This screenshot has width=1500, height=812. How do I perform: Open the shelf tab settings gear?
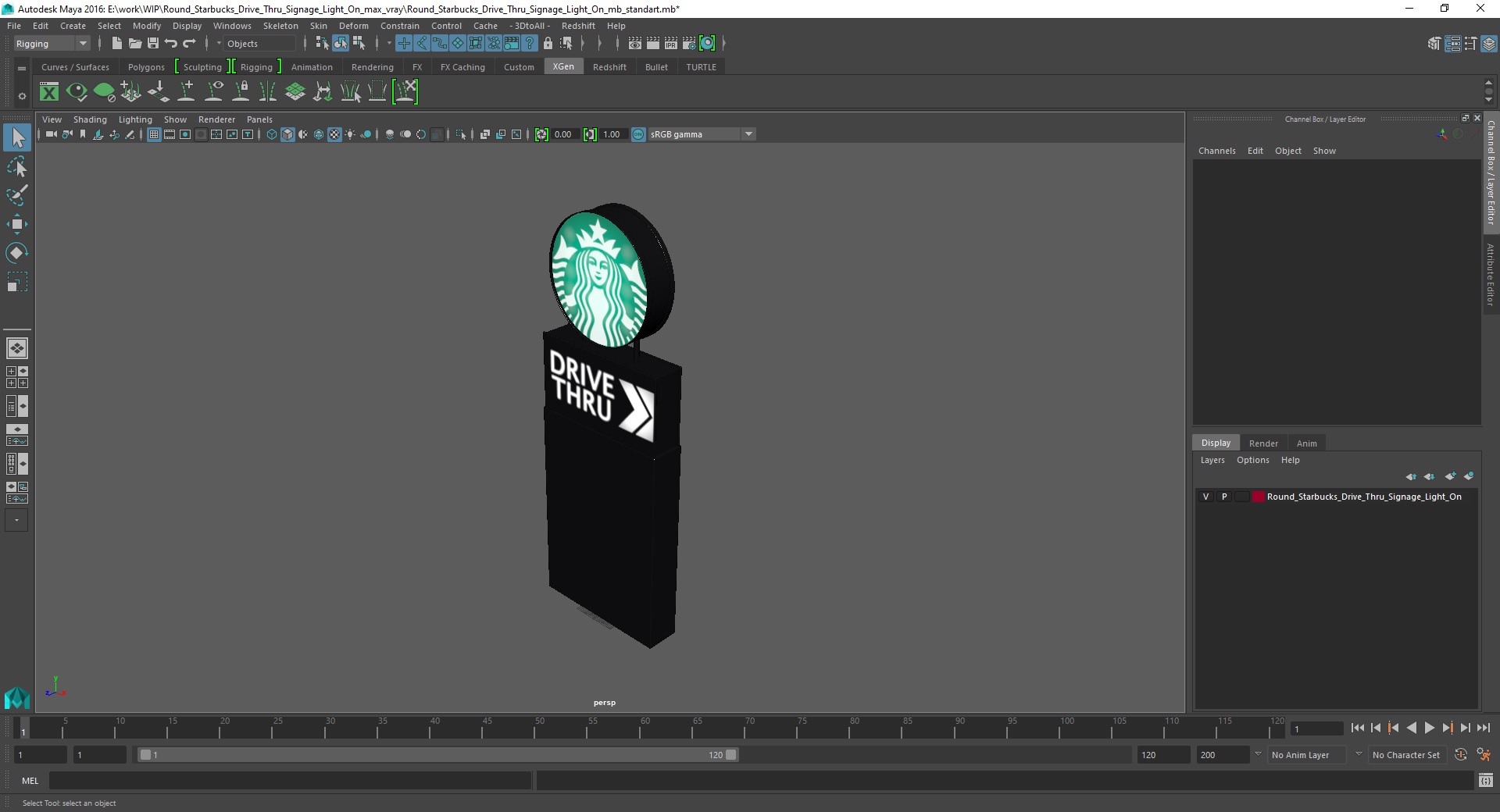click(x=22, y=96)
